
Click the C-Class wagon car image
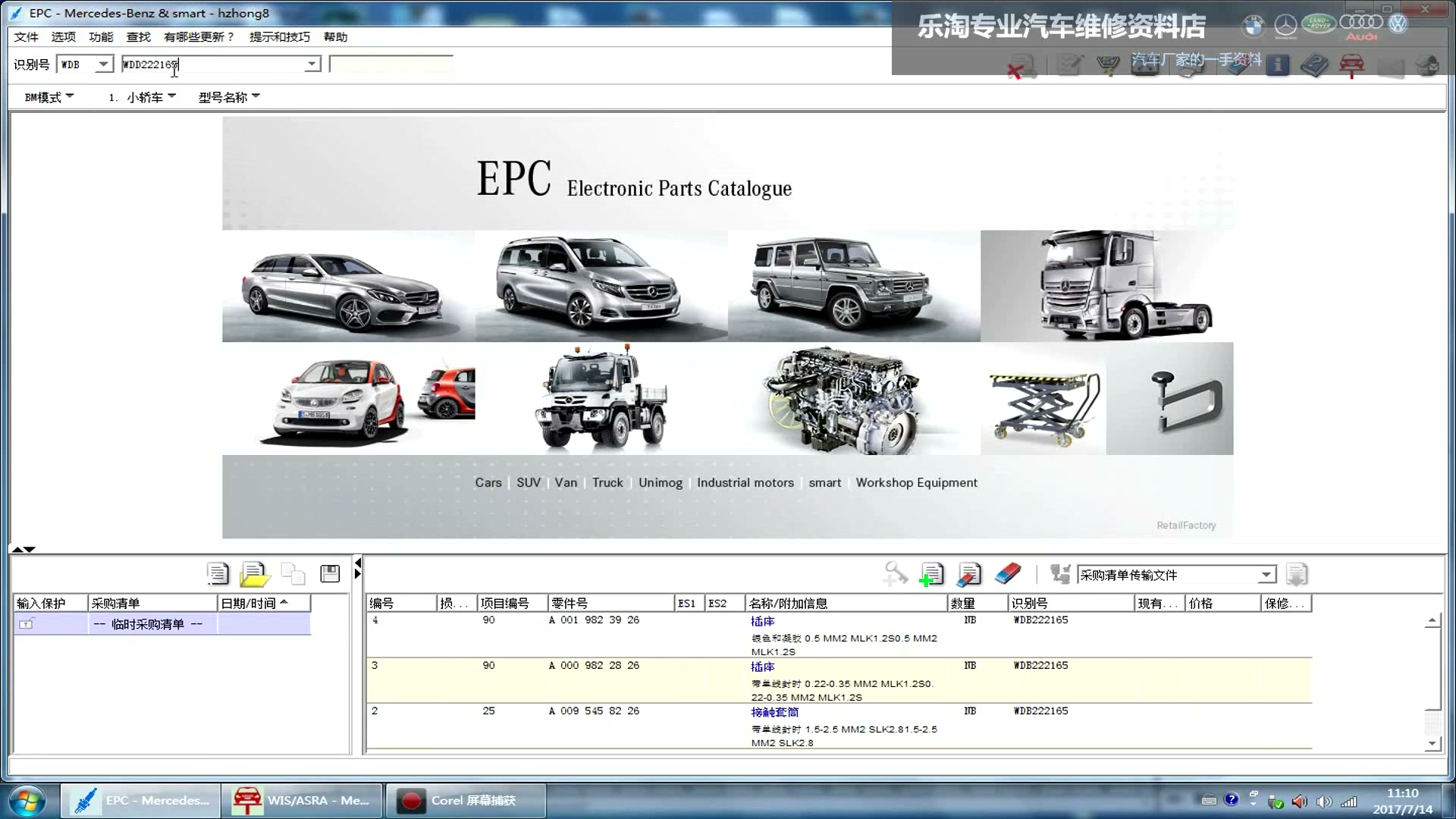(348, 287)
